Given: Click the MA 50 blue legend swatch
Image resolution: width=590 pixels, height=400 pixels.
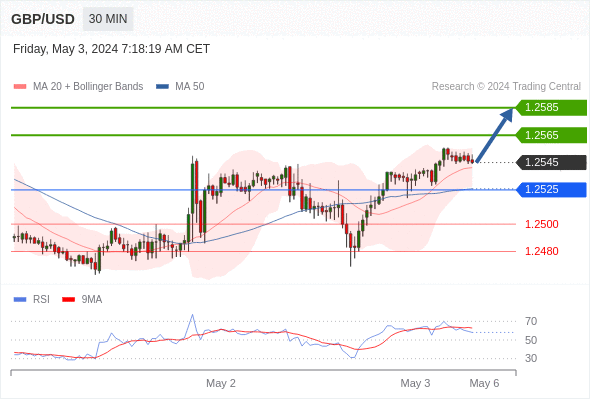Looking at the screenshot, I should click(x=162, y=87).
